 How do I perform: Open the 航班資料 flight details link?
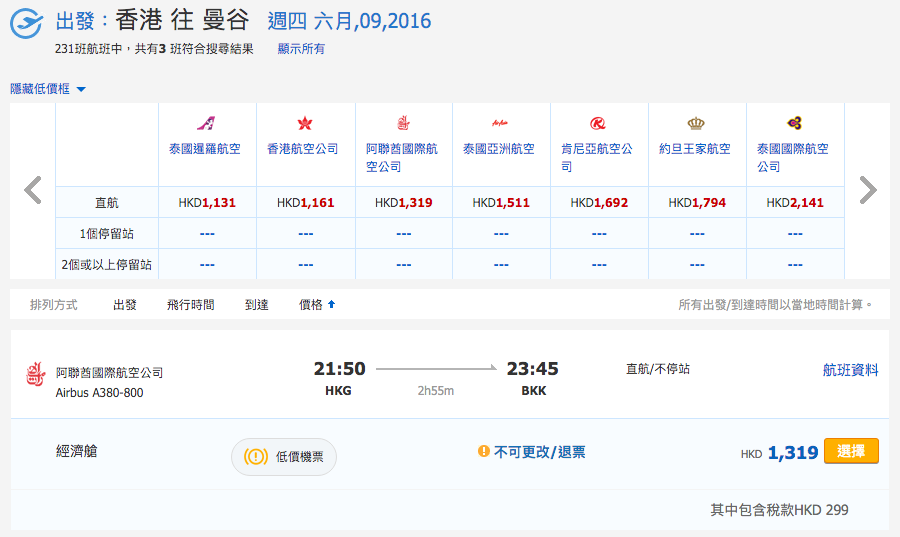point(851,370)
